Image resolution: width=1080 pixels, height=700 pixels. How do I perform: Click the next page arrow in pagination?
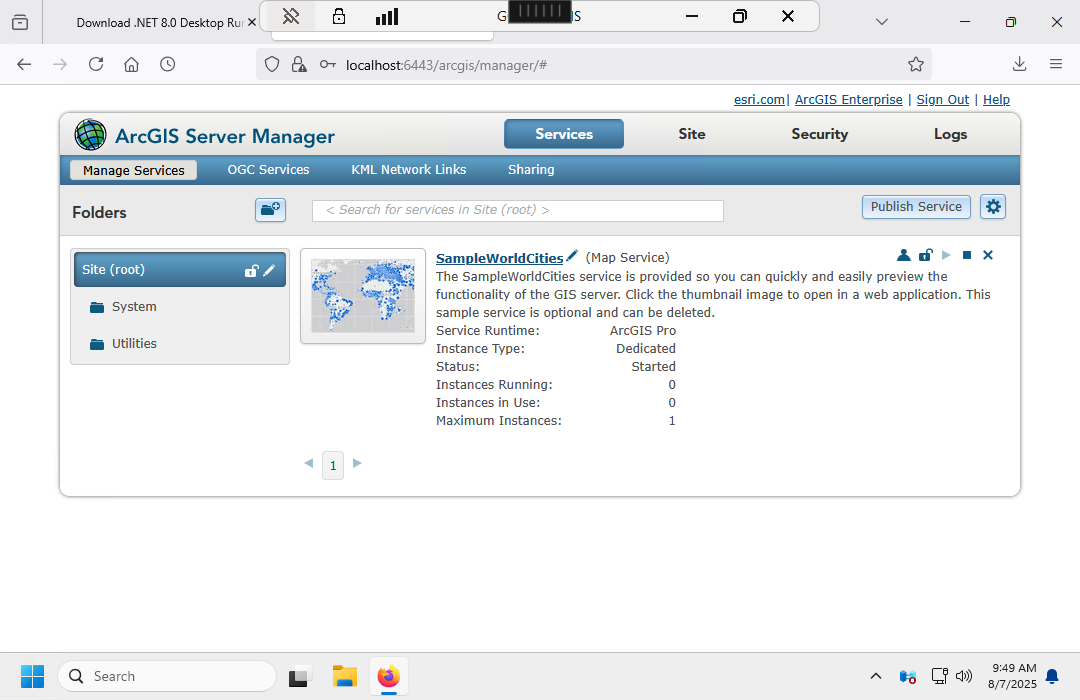(x=357, y=463)
